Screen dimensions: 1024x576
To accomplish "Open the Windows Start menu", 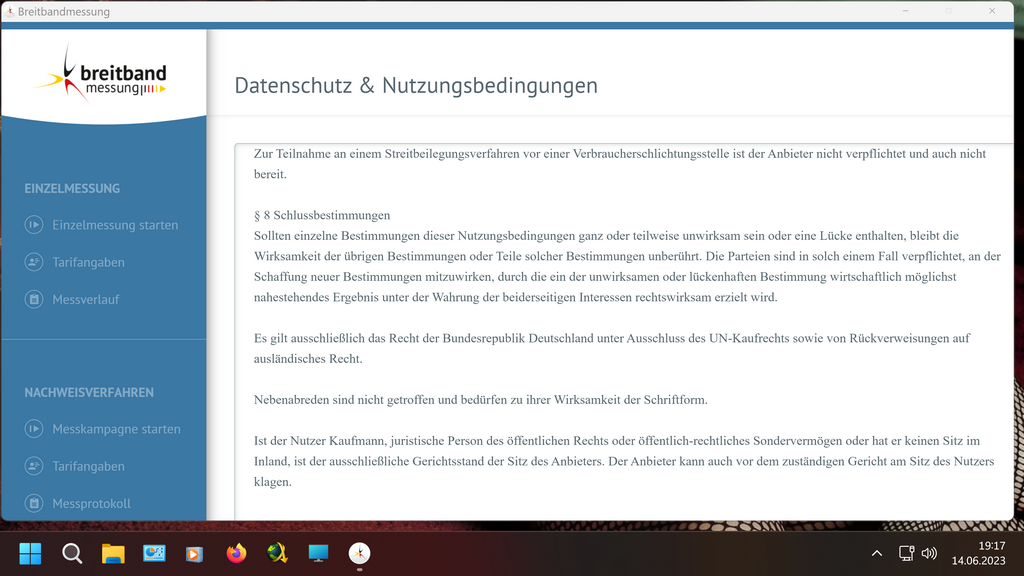I will (x=30, y=553).
